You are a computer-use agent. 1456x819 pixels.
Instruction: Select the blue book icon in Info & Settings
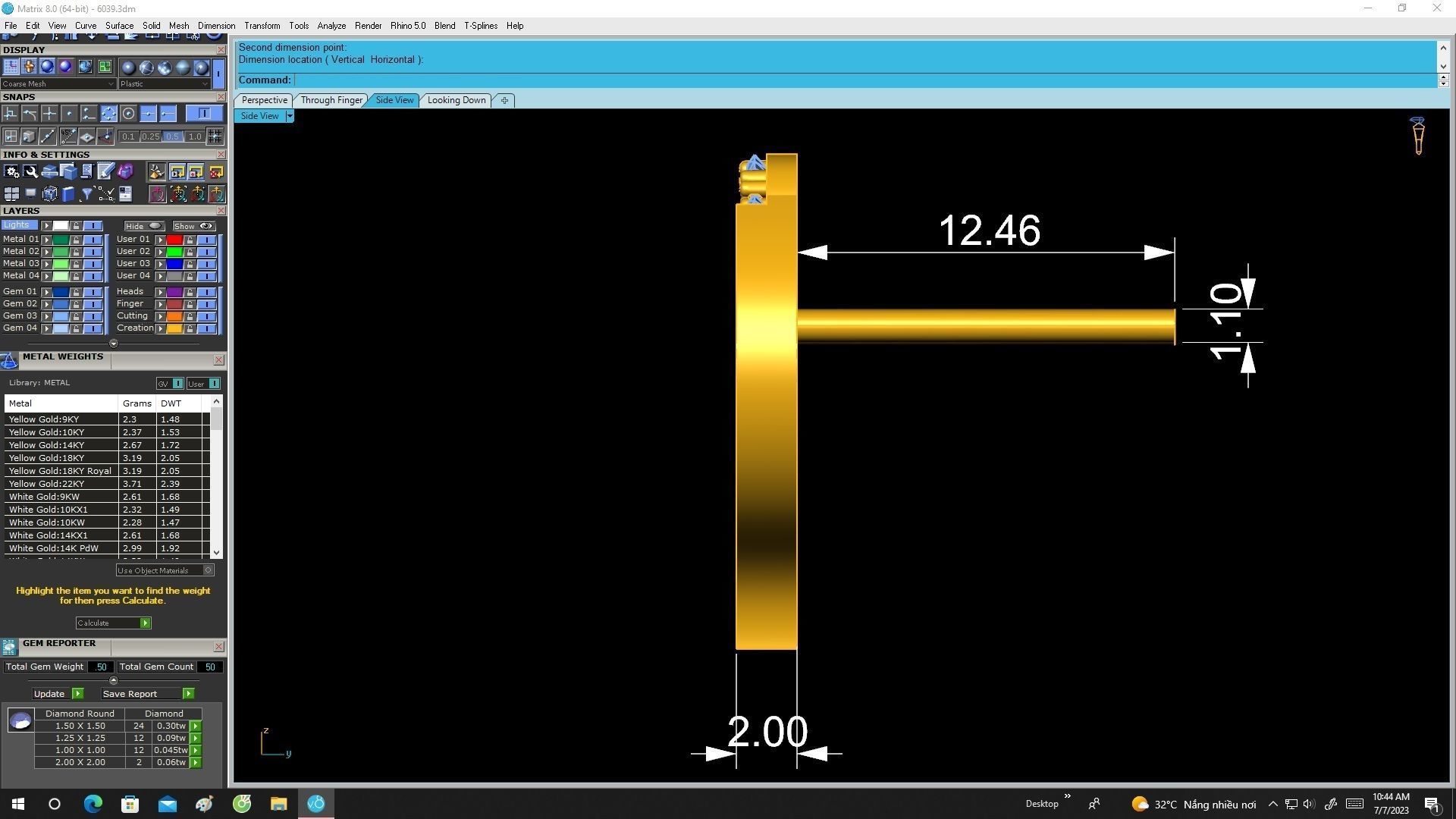[x=68, y=194]
